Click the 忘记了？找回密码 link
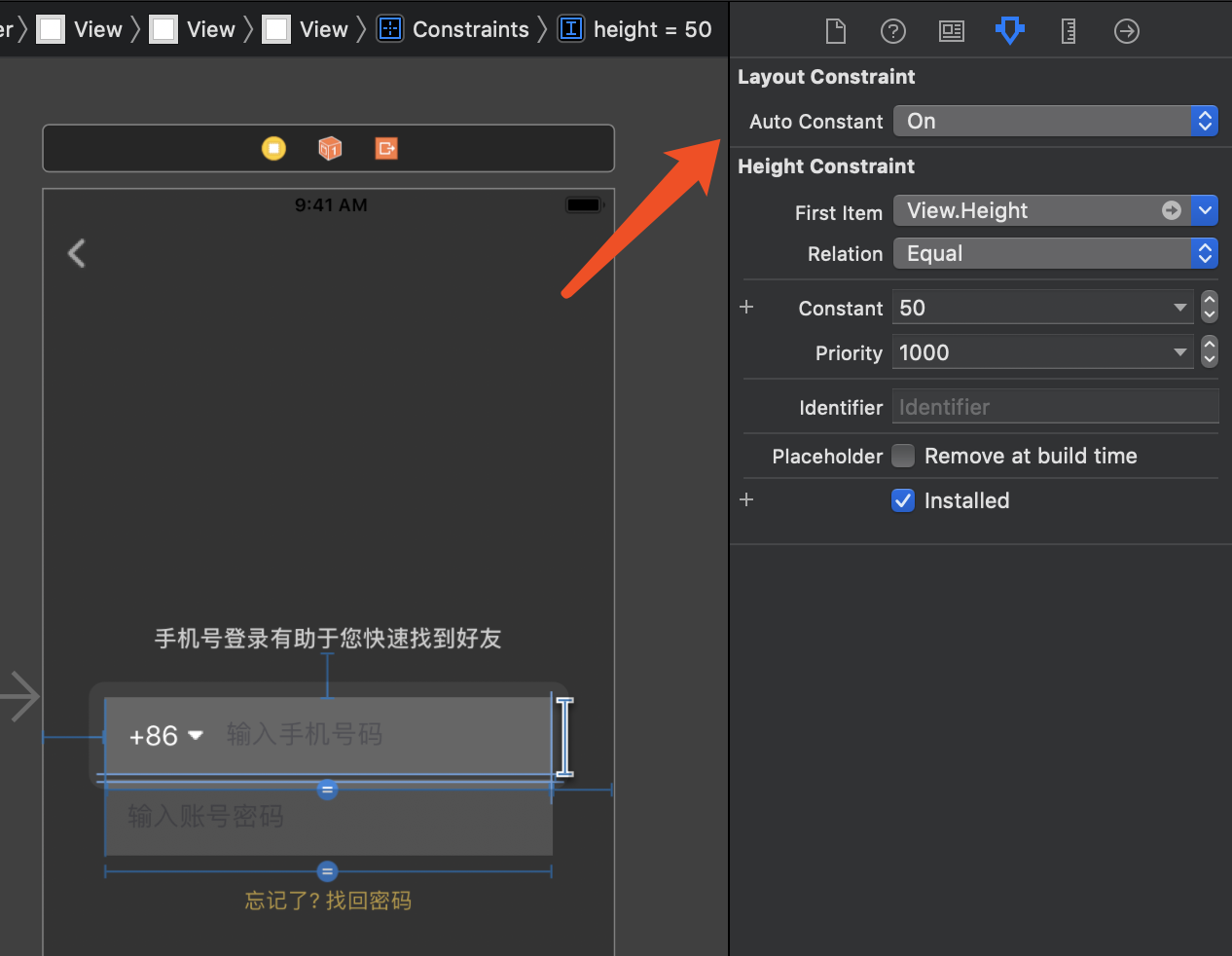The image size is (1232, 956). pos(328,901)
